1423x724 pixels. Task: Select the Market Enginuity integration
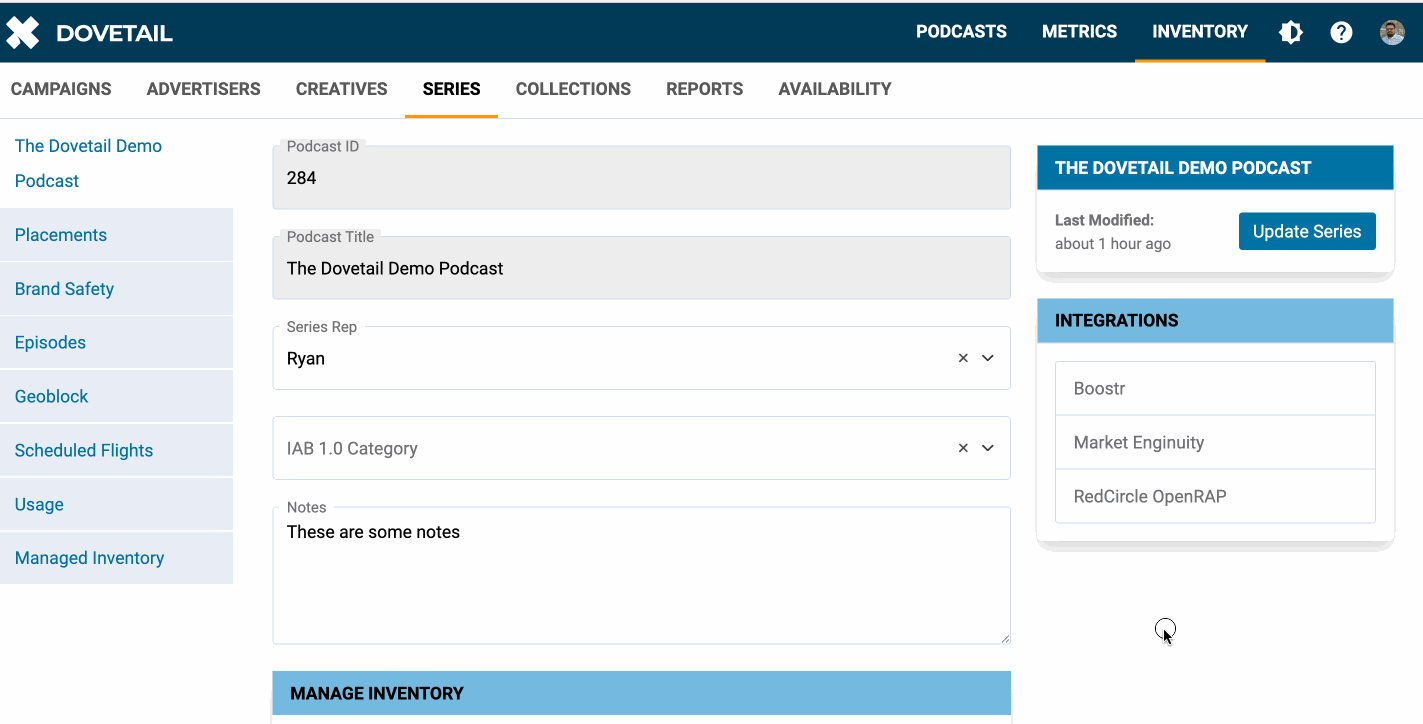(1215, 442)
